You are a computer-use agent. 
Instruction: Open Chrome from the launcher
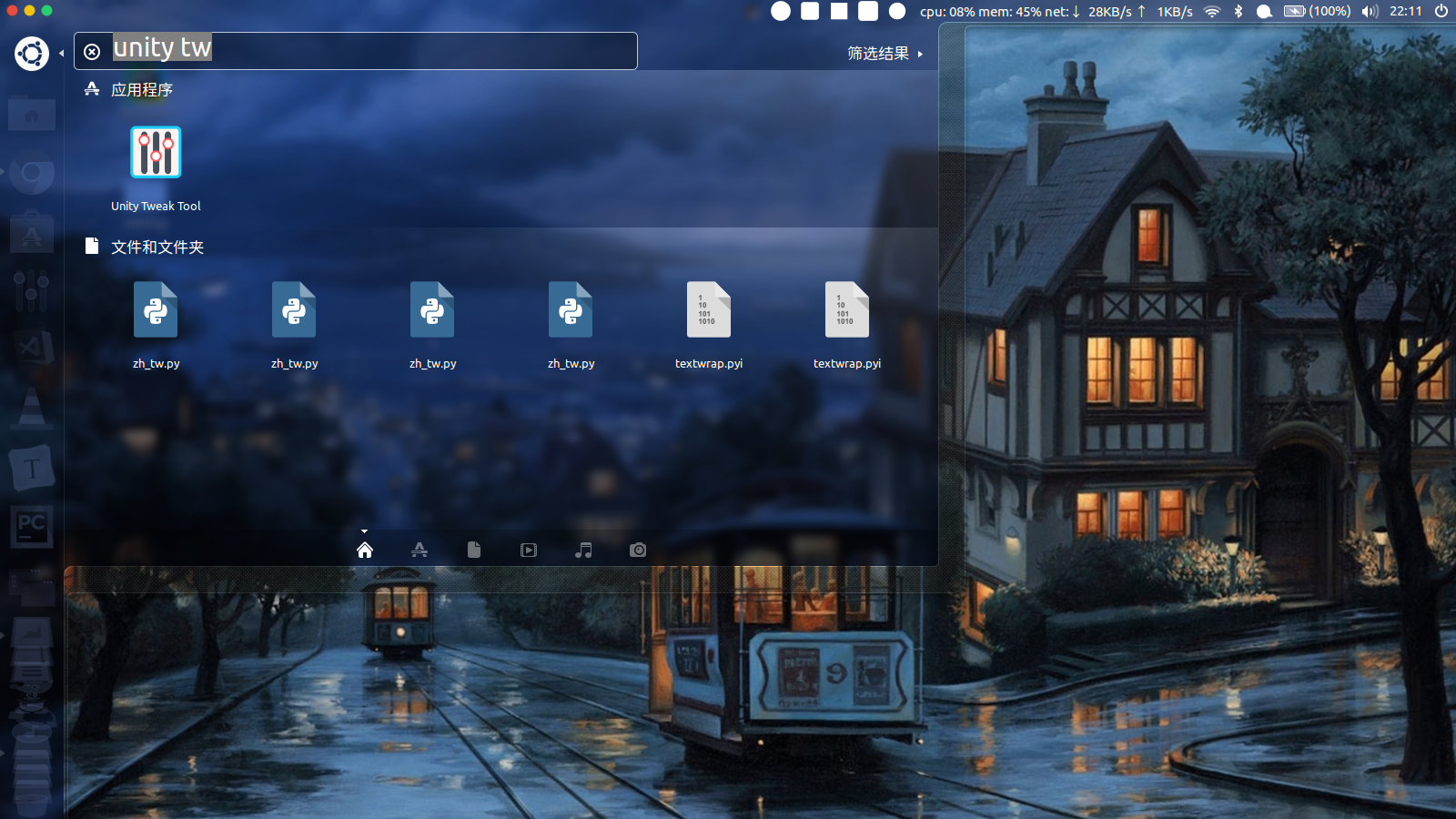pos(32,173)
